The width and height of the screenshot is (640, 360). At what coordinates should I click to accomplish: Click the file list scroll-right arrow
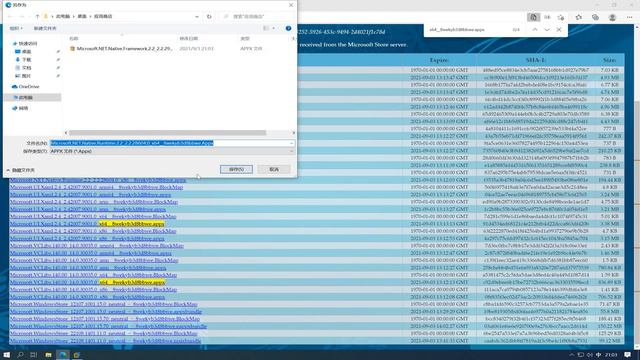(x=293, y=133)
